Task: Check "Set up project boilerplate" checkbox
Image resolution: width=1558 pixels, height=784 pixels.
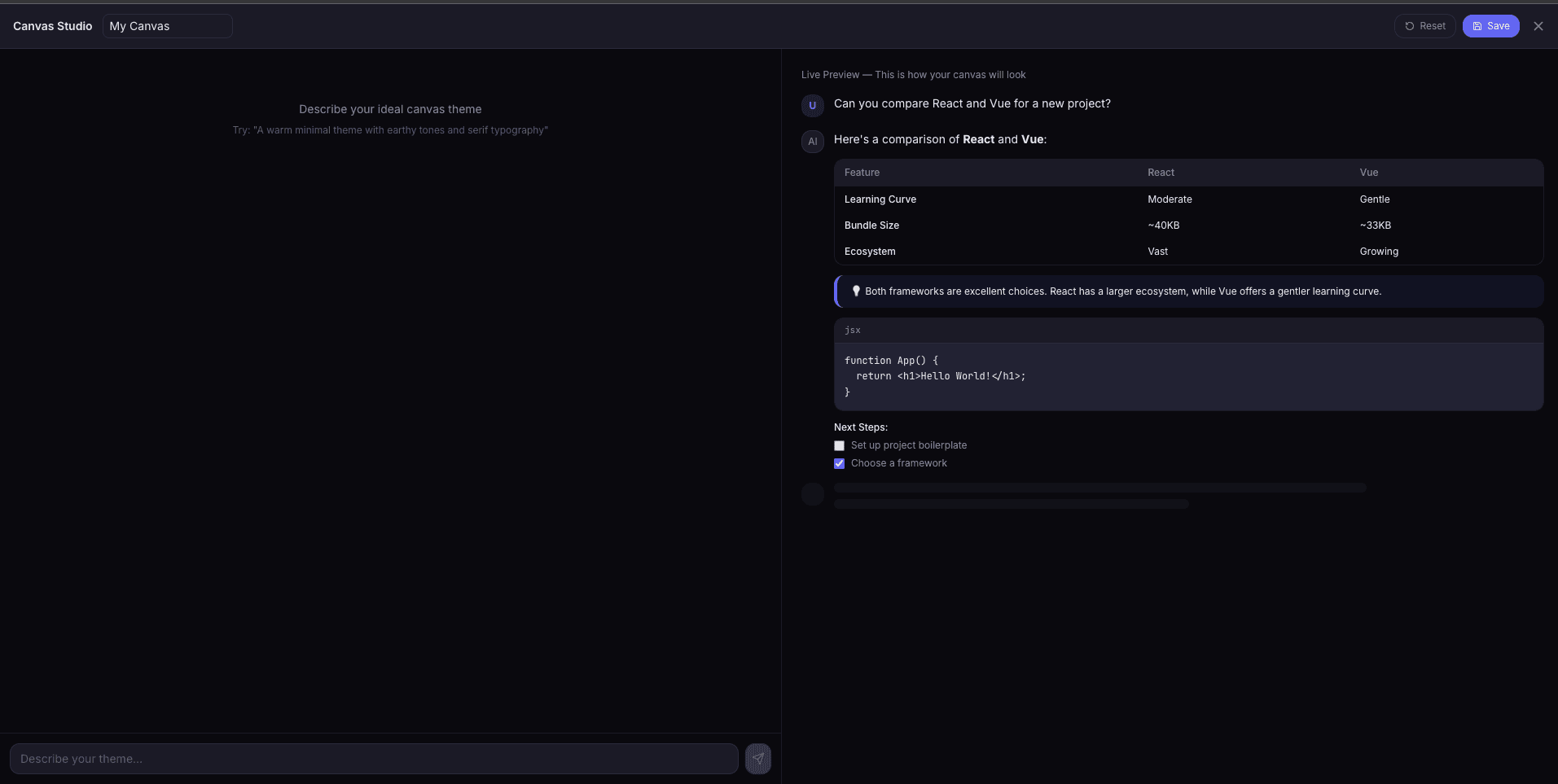Action: tap(839, 446)
